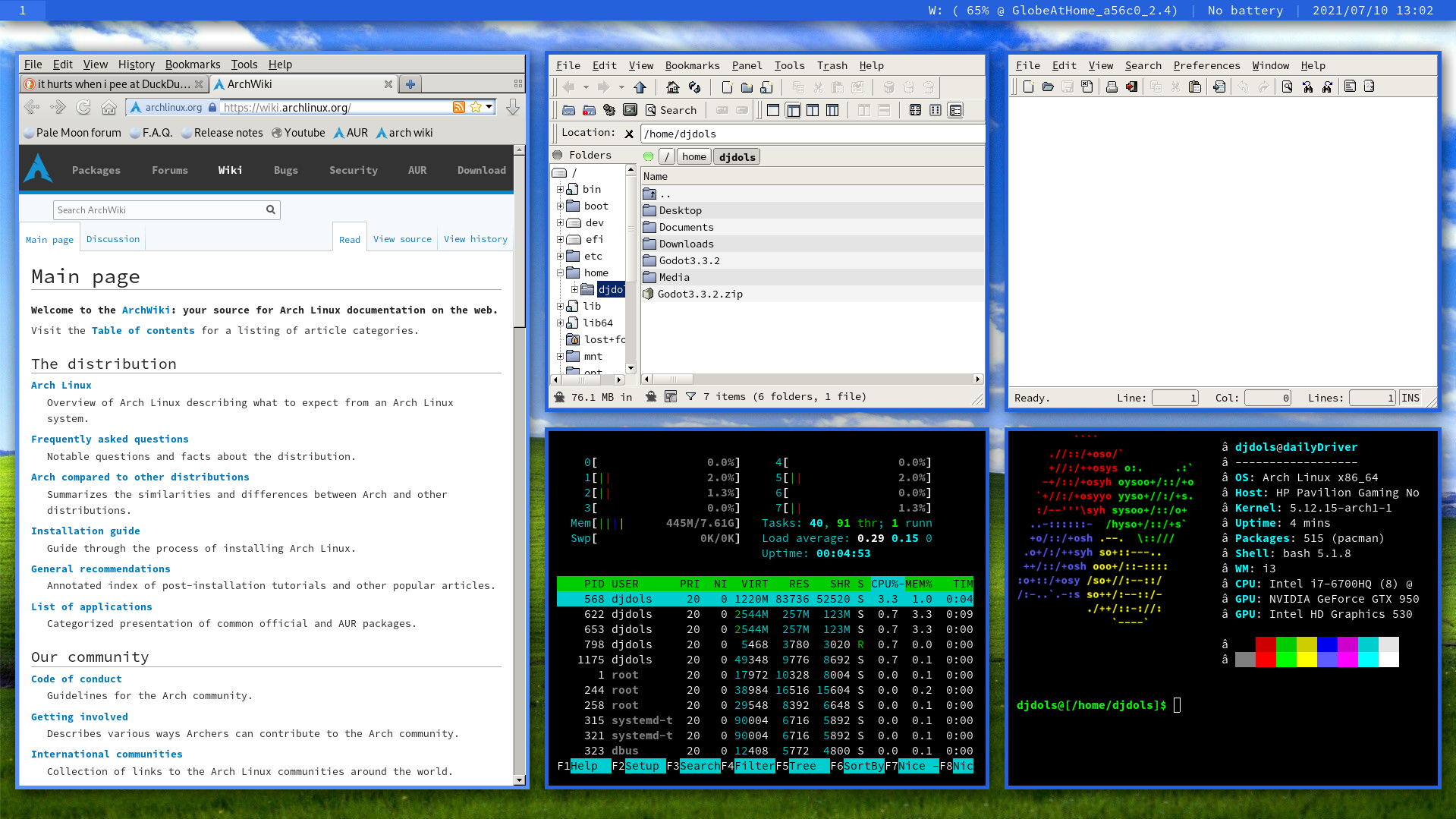1456x819 pixels.
Task: Switch to the 'it hurts when i pee' tab
Action: point(110,83)
